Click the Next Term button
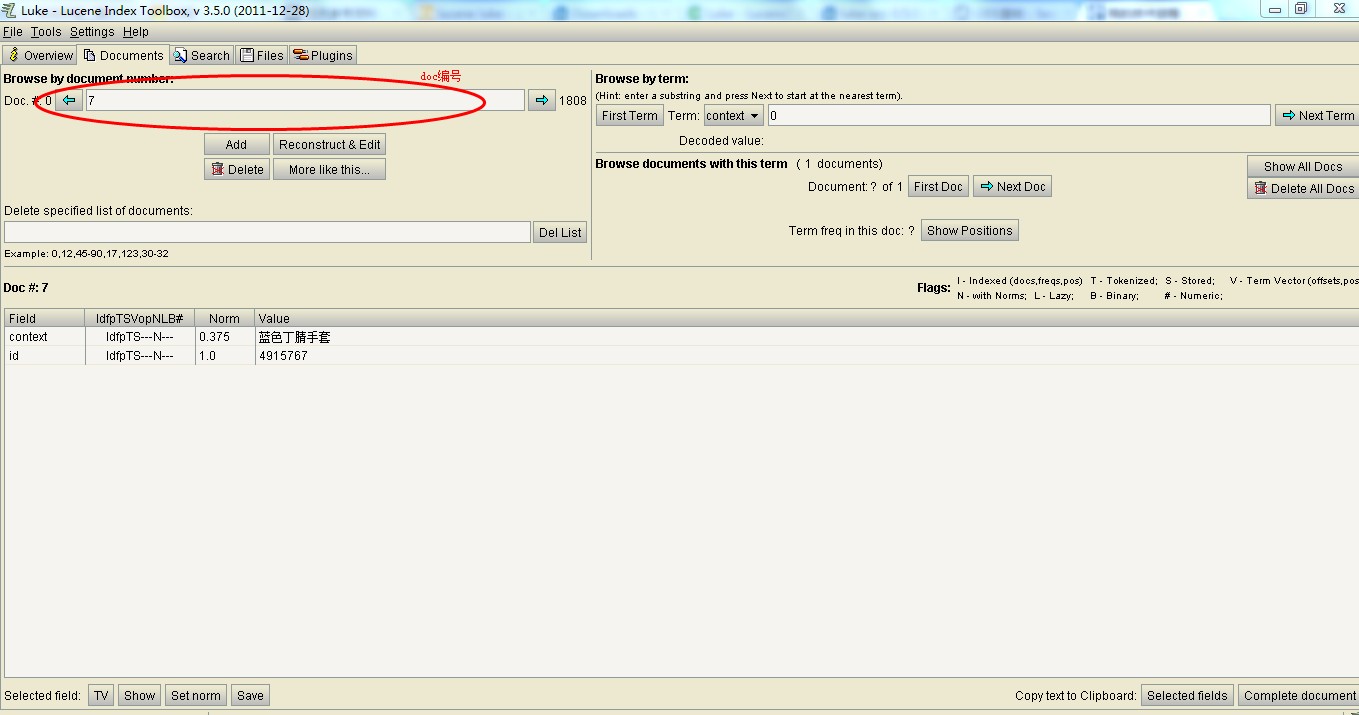The image size is (1359, 715). (x=1317, y=115)
